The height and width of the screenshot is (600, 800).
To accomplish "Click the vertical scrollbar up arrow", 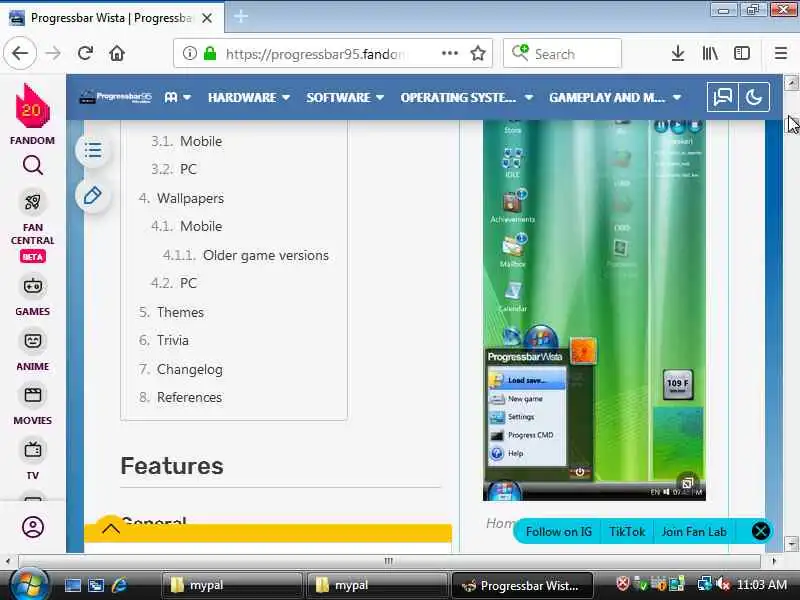I will [791, 82].
